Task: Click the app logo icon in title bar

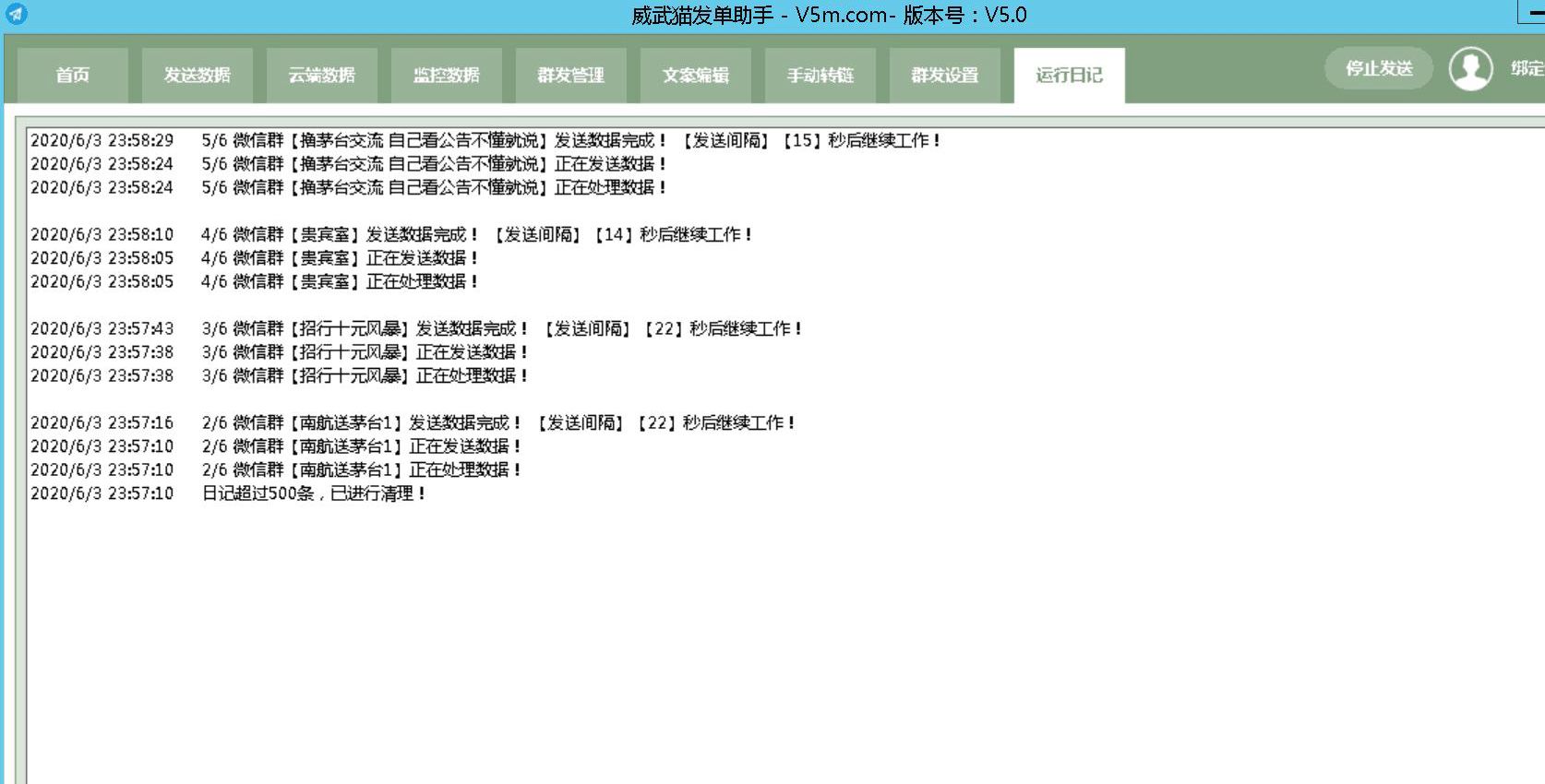Action: 16,14
